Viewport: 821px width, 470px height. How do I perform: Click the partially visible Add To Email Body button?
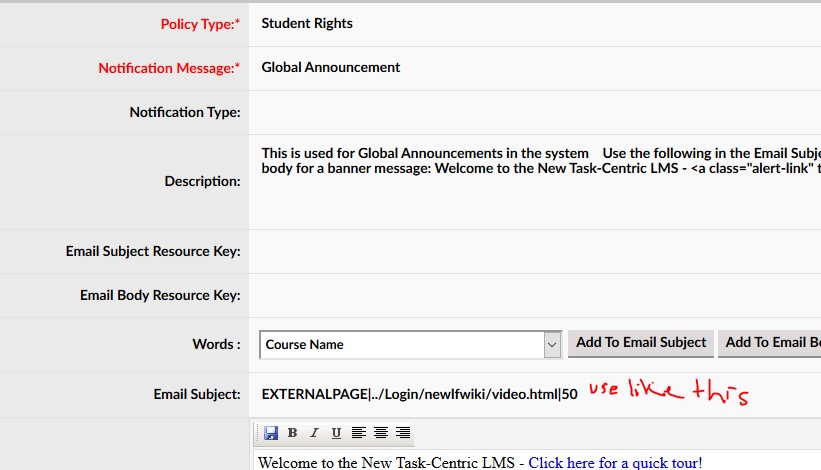(770, 343)
